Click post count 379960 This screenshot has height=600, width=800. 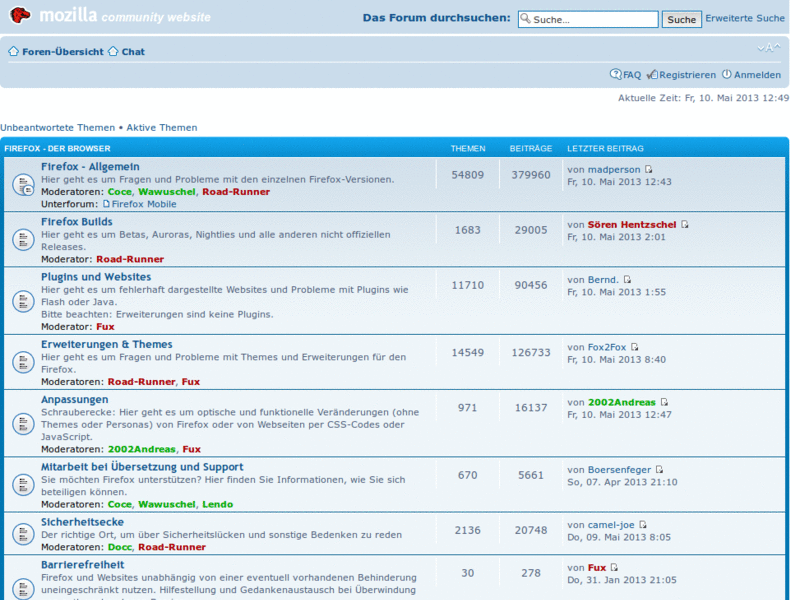(531, 175)
